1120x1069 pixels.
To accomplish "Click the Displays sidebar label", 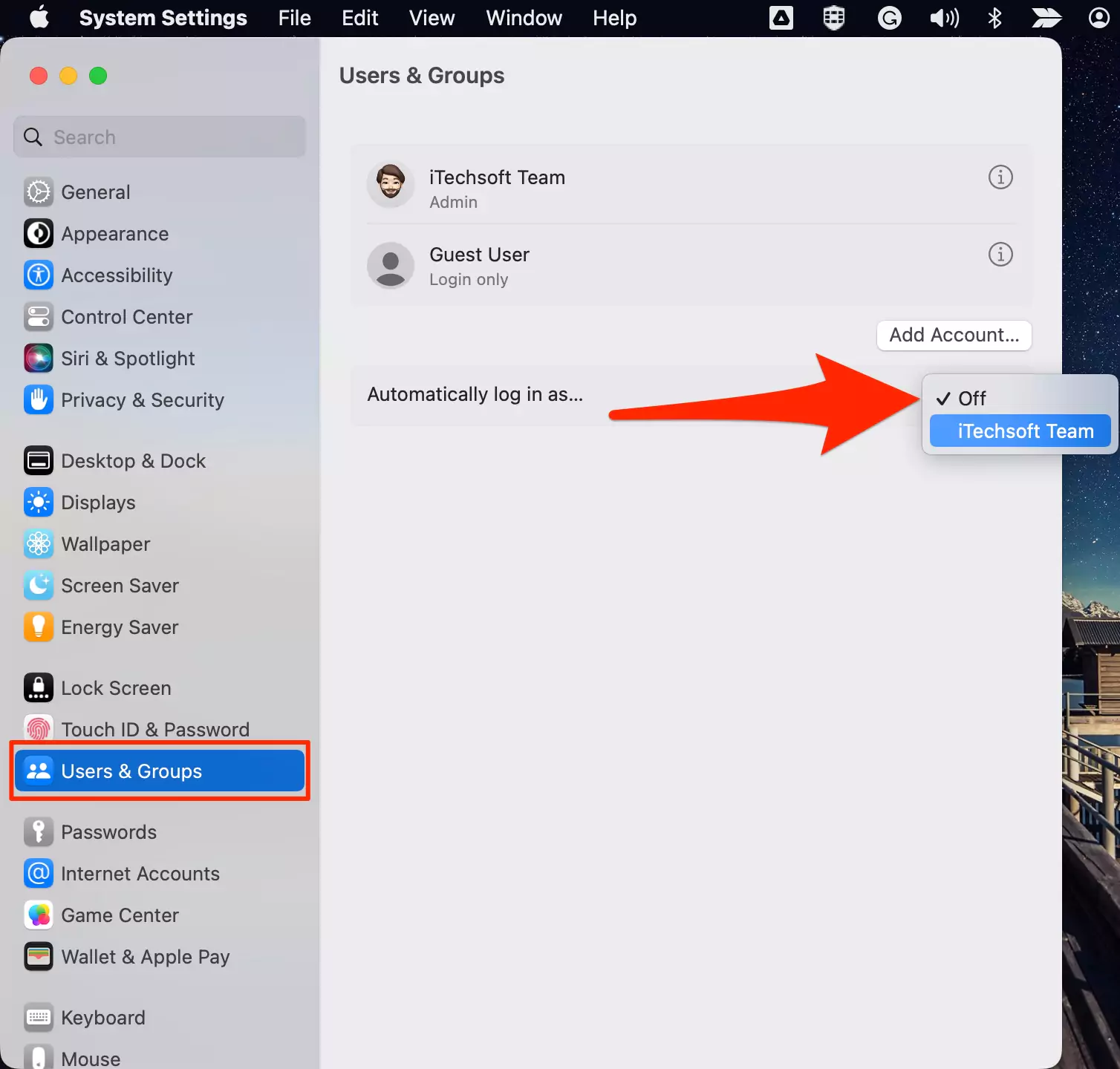I will [99, 503].
